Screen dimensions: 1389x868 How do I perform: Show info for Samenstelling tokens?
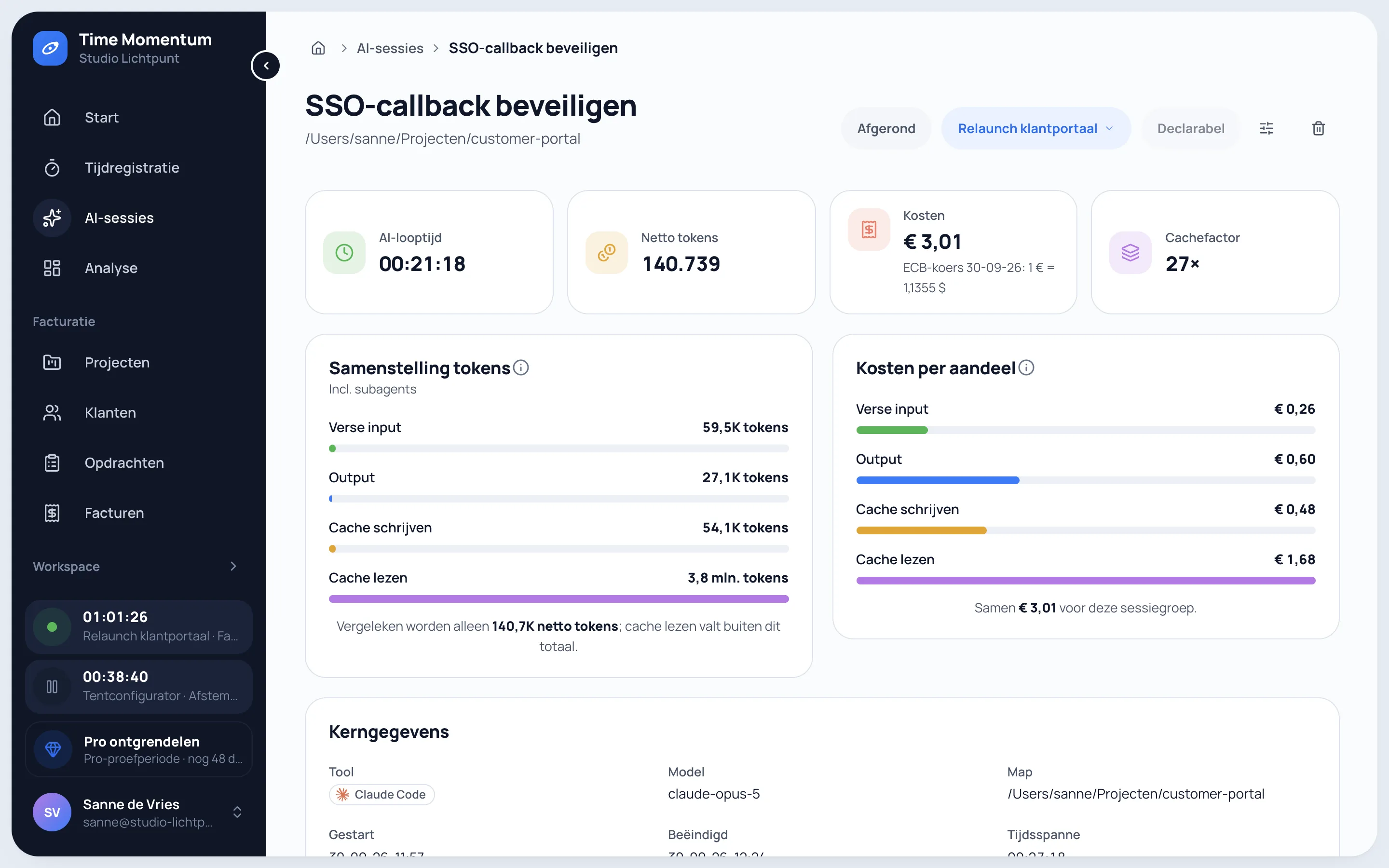pyautogui.click(x=520, y=367)
